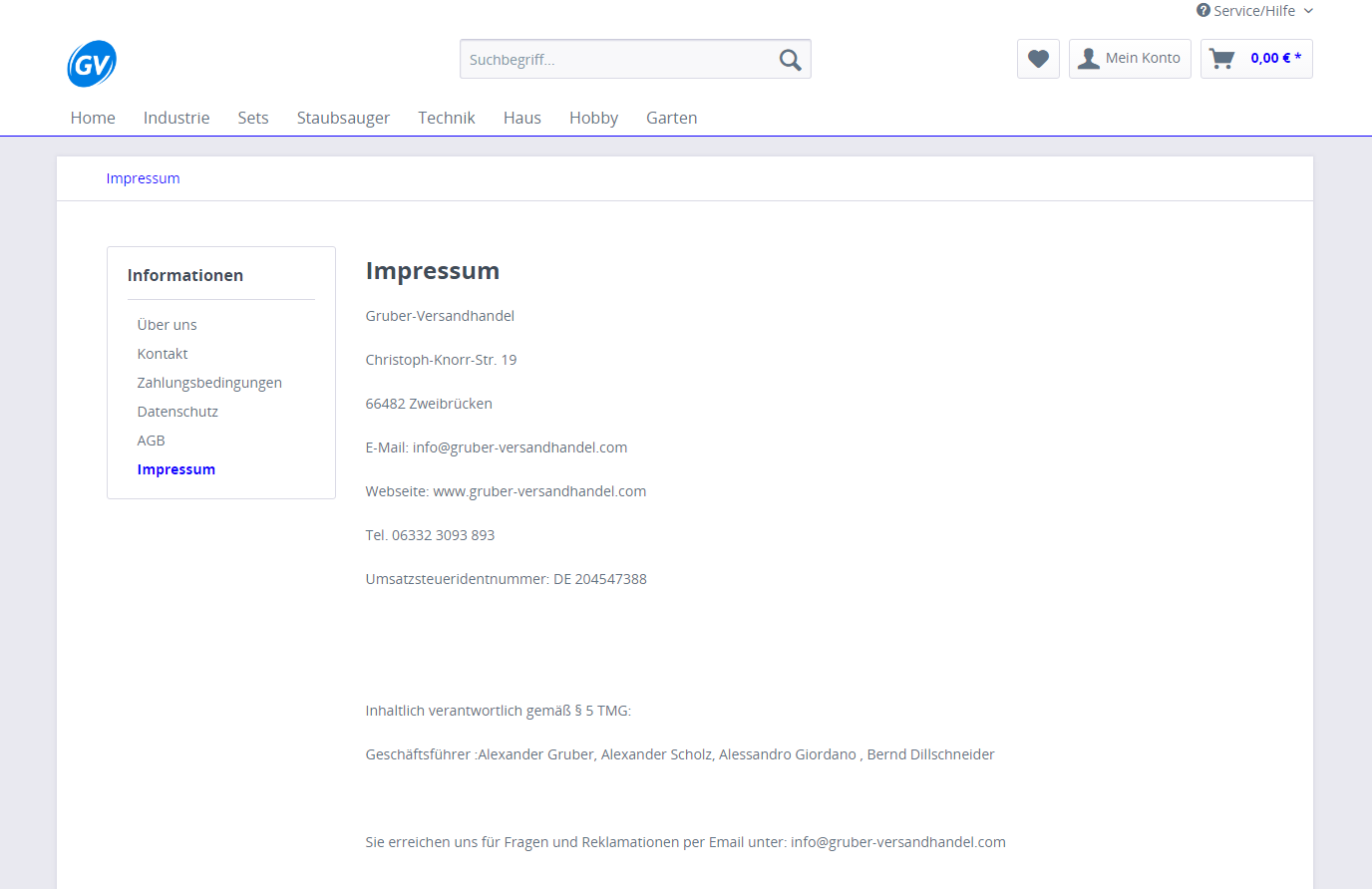Open the shopping cart showing 0,00 €

pyautogui.click(x=1256, y=59)
